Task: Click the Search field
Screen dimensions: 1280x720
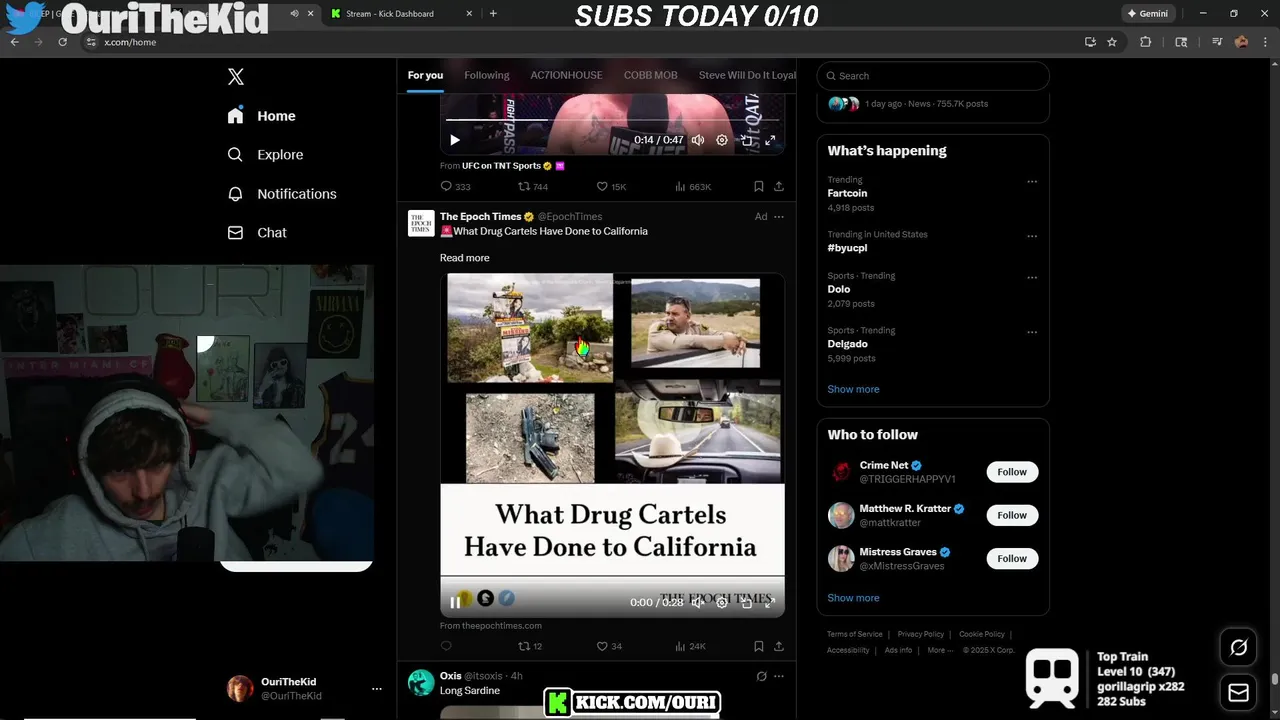Action: (933, 76)
